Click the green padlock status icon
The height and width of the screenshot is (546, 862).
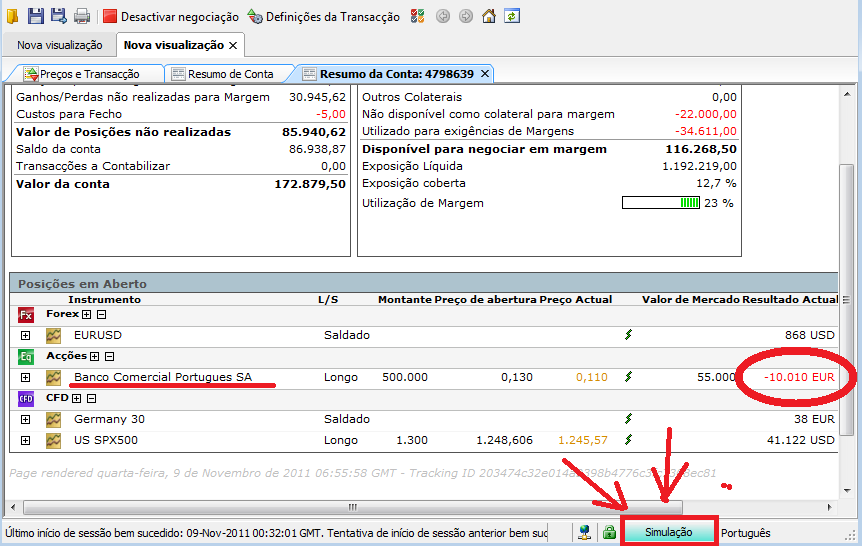coord(609,532)
